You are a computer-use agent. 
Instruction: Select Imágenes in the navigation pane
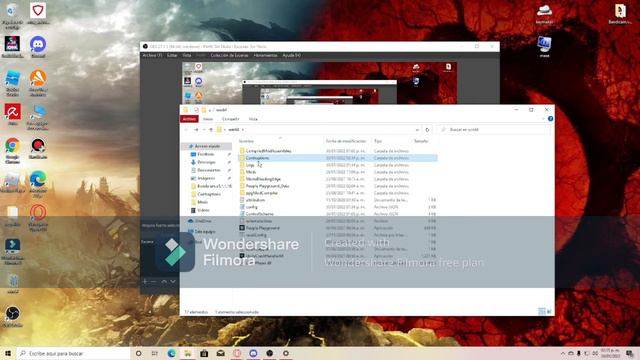(206, 178)
